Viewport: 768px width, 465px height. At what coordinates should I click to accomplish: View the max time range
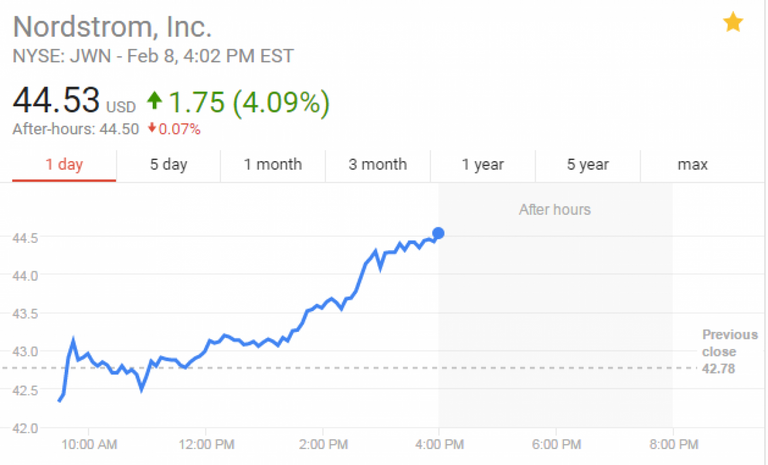click(692, 165)
